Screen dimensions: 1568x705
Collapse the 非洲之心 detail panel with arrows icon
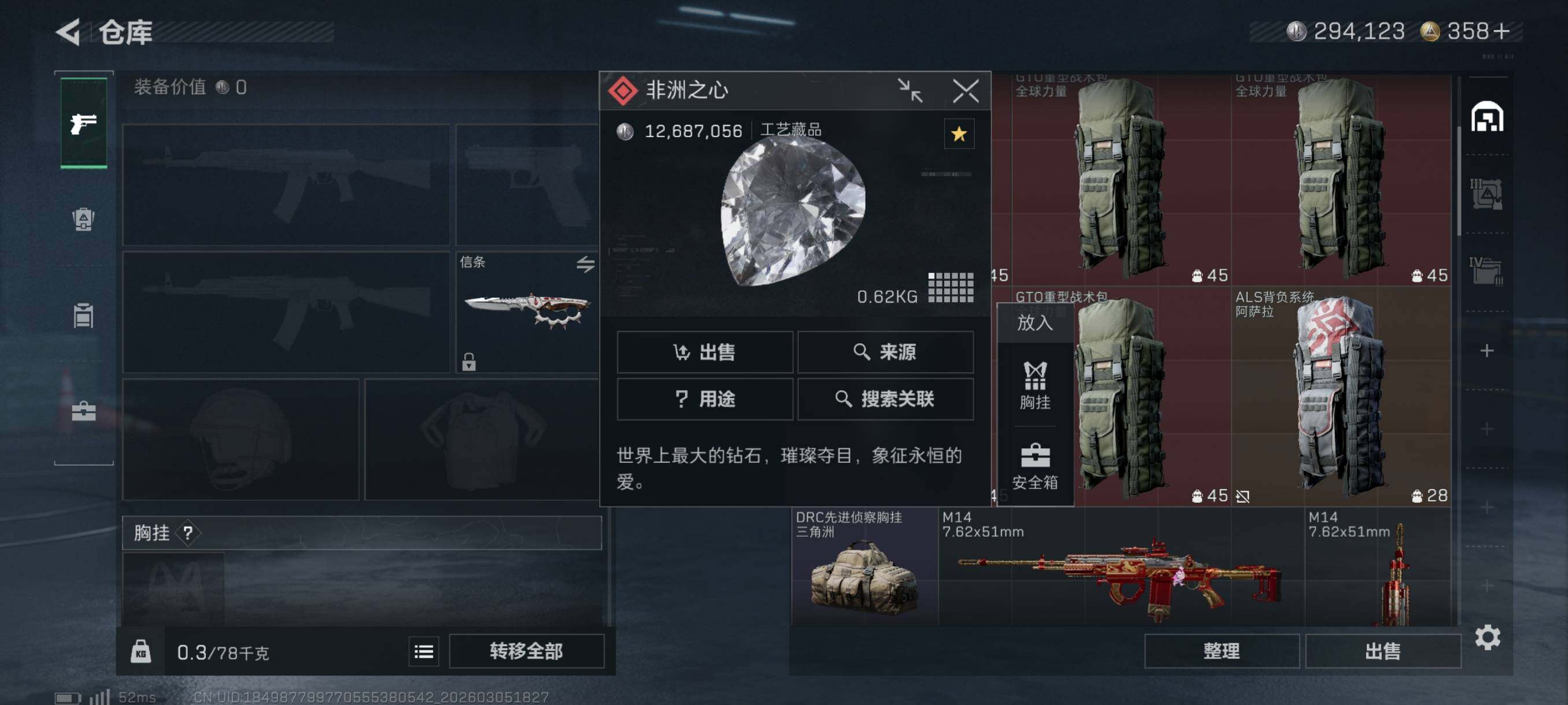click(x=910, y=91)
